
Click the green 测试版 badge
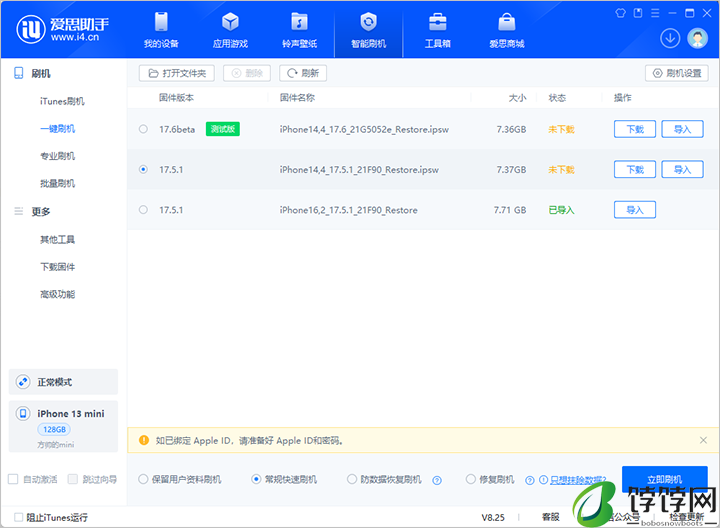click(223, 129)
